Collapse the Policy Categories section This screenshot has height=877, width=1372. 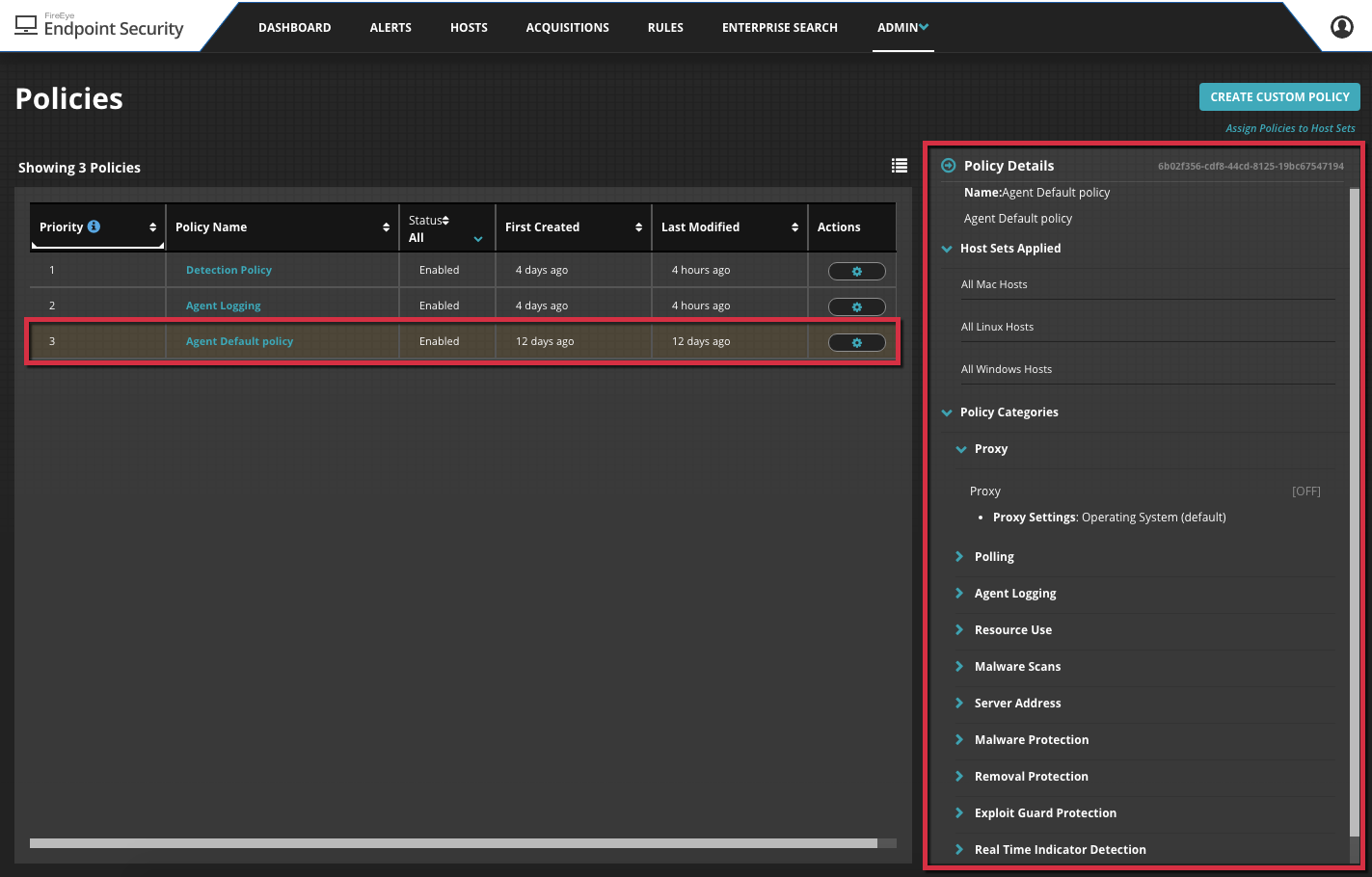(947, 412)
